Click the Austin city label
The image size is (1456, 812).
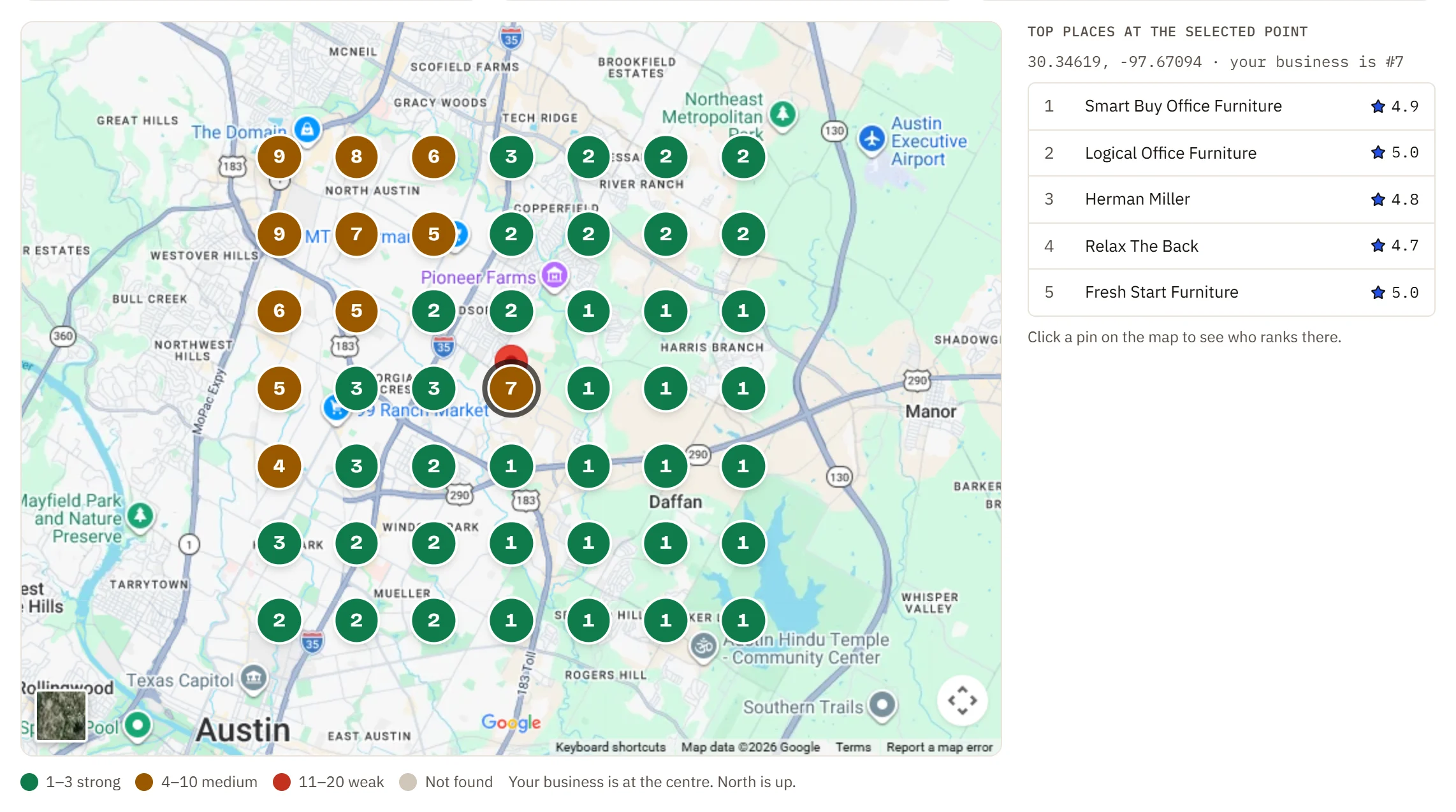click(x=243, y=730)
